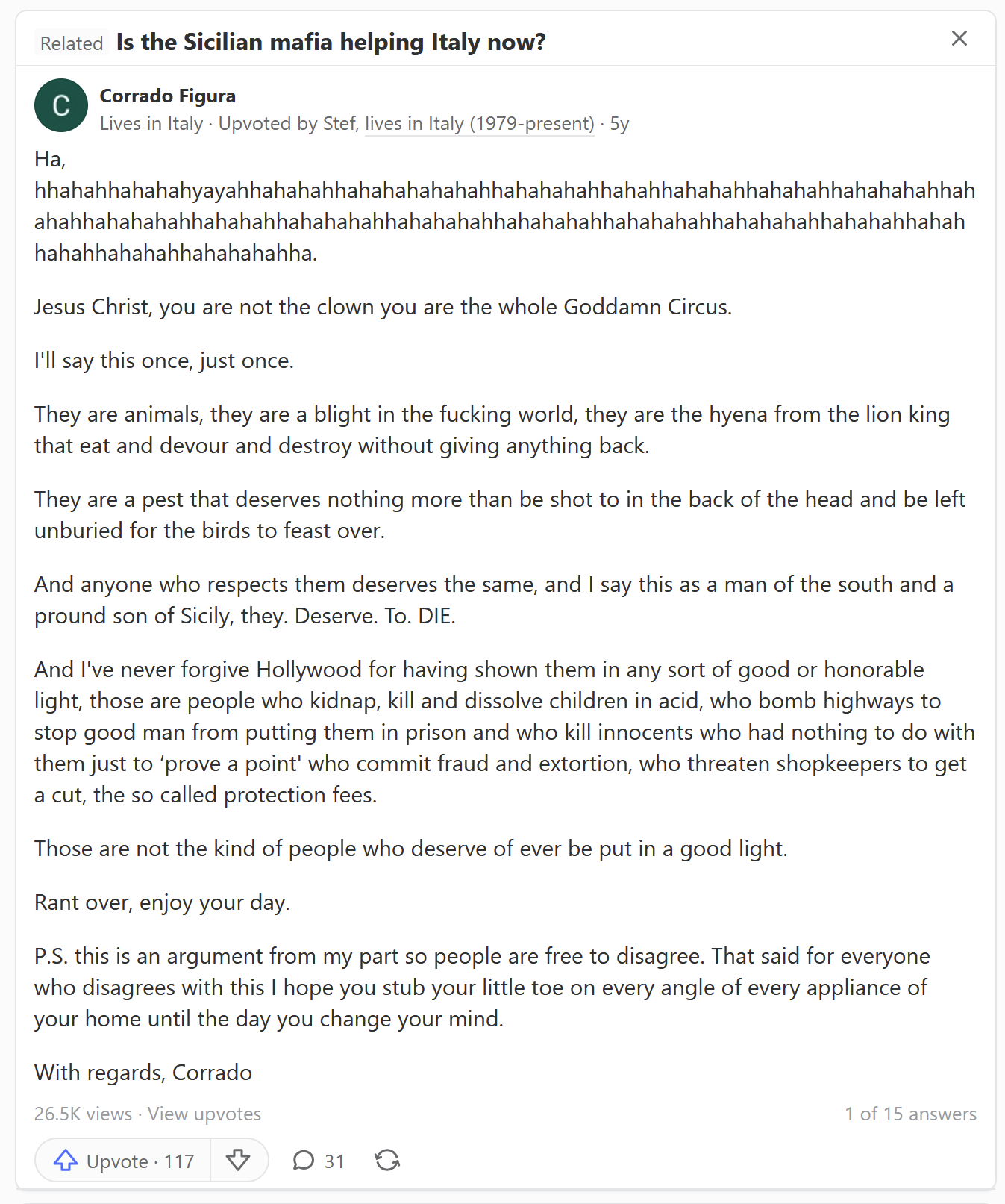Click the View upvotes link
The height and width of the screenshot is (1204, 1005).
(204, 1114)
